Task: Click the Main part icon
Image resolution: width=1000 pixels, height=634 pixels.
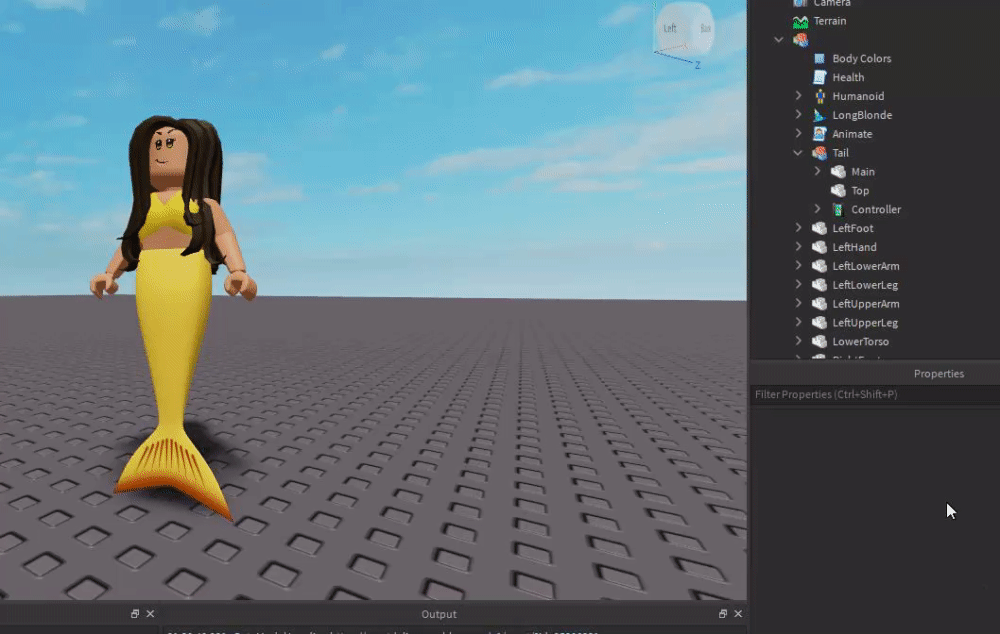Action: pos(839,172)
